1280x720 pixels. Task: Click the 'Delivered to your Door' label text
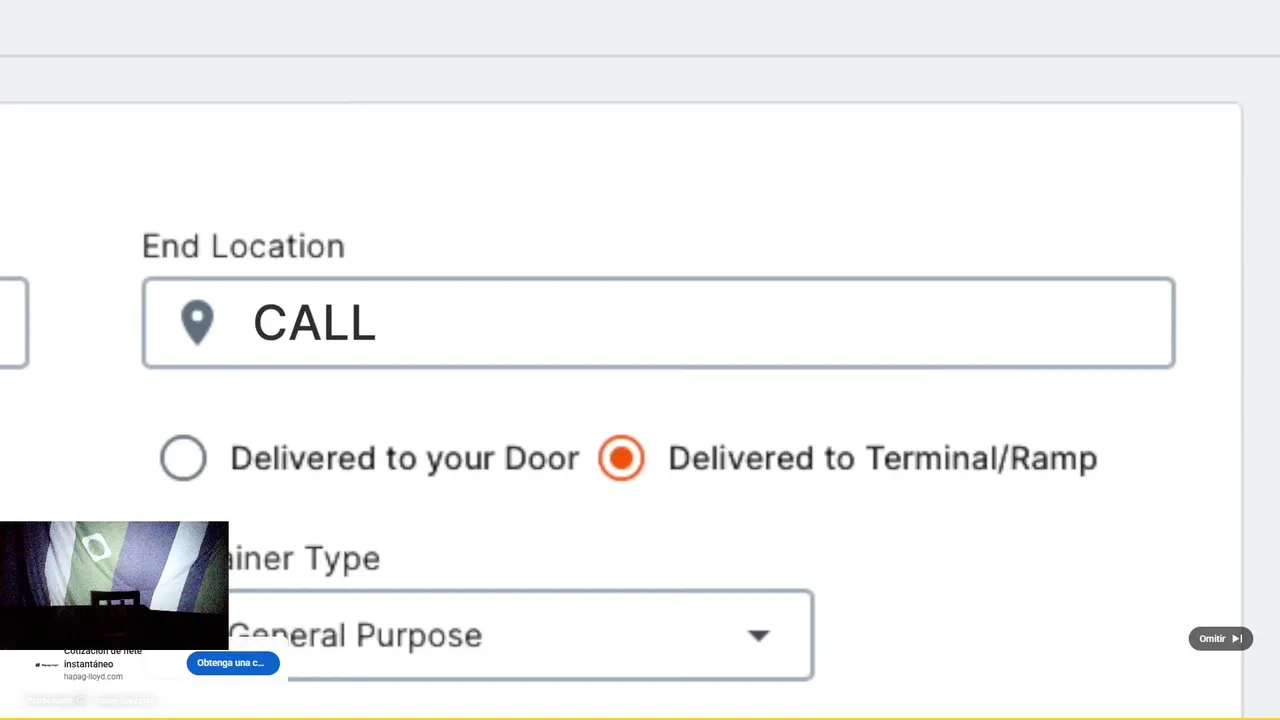(404, 458)
